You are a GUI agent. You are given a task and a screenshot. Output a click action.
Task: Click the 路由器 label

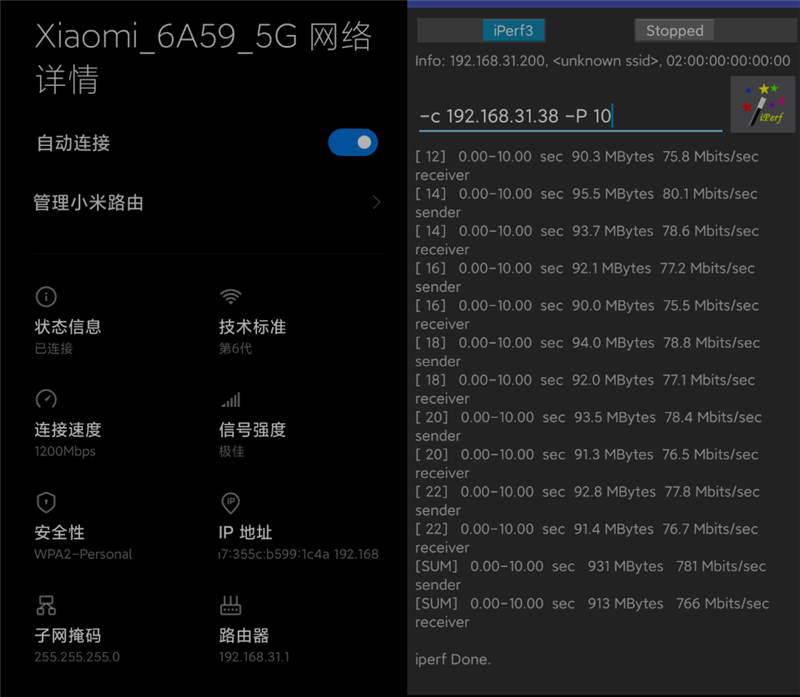(x=244, y=635)
